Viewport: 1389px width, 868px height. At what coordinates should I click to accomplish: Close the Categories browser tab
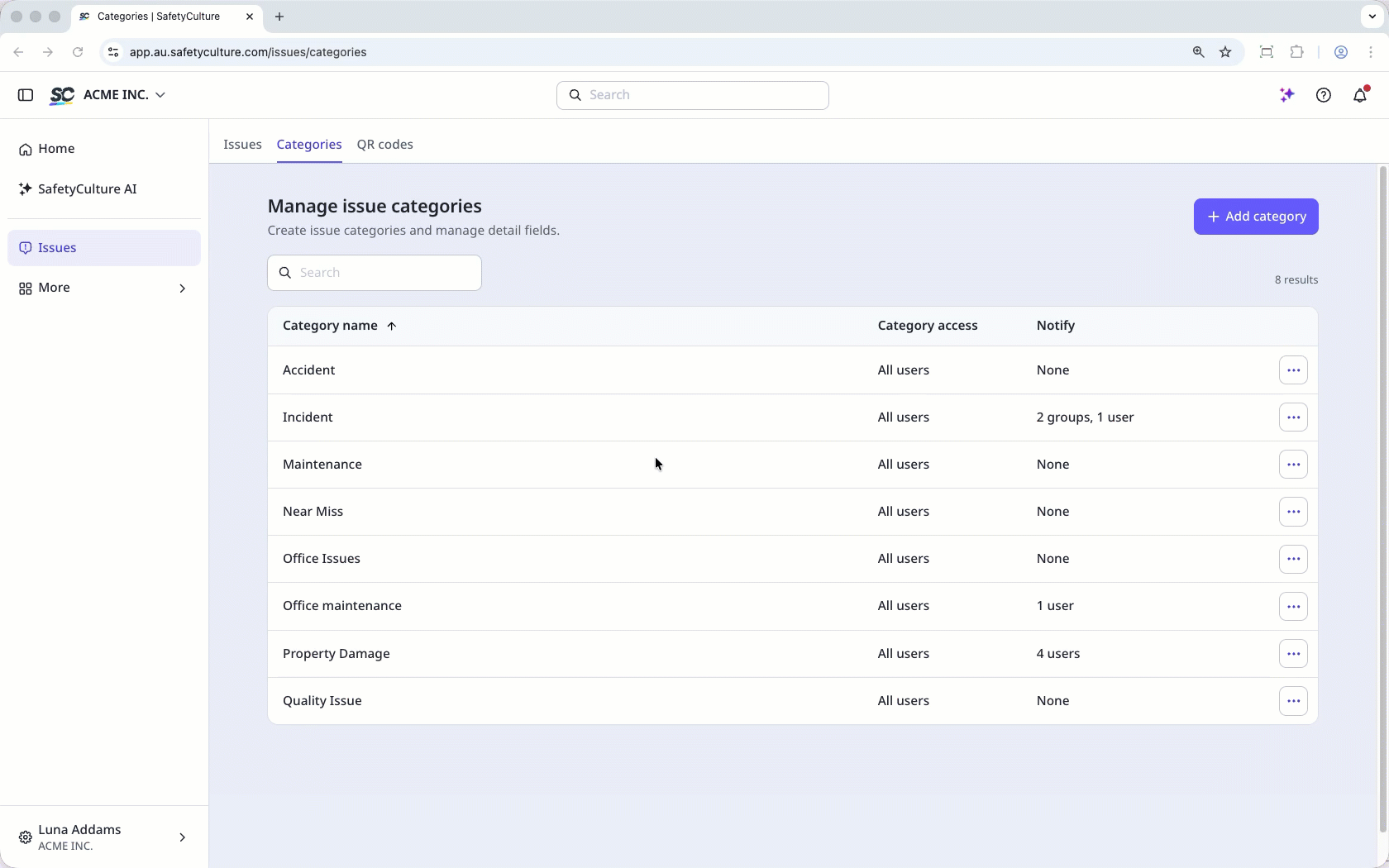click(250, 17)
